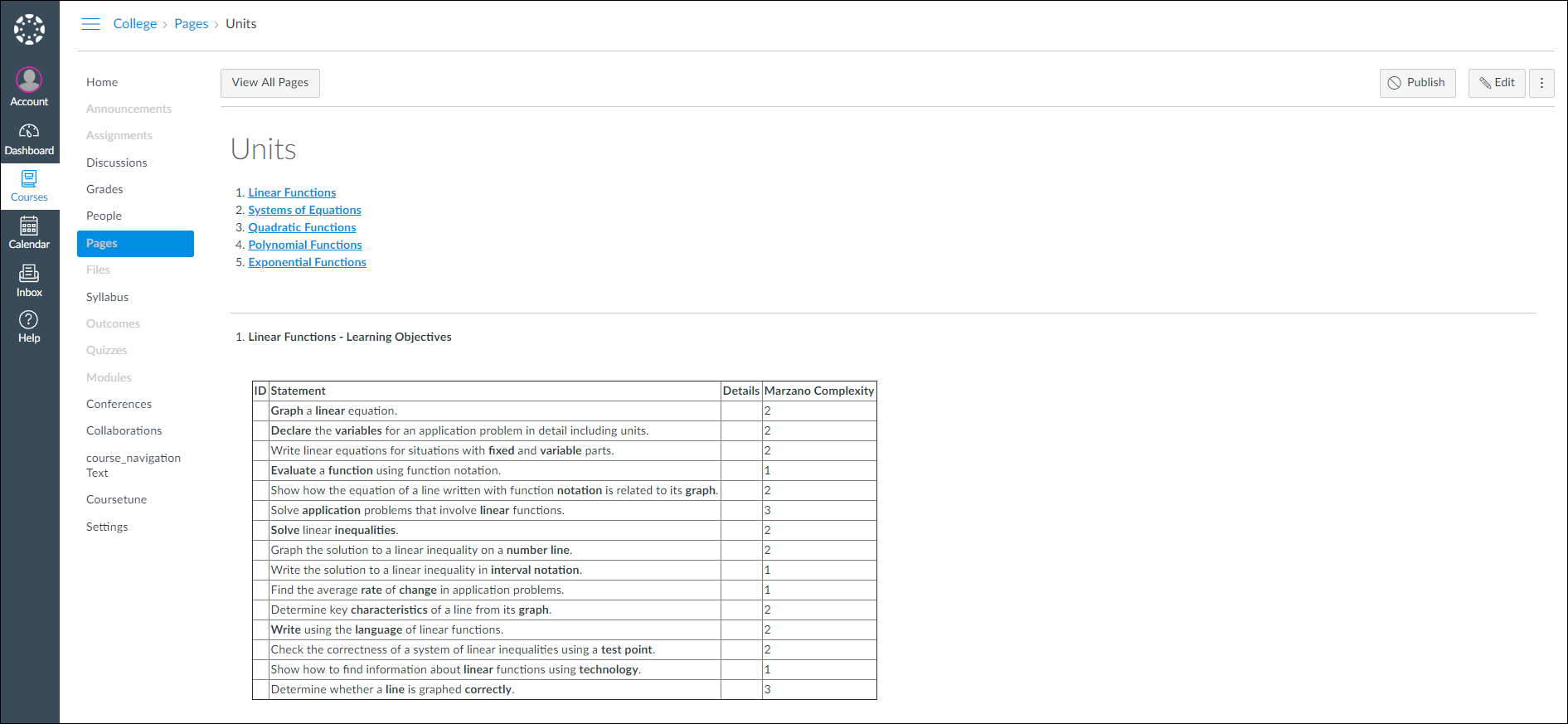Open the three-dot page options menu
The width and height of the screenshot is (1568, 724).
(x=1541, y=83)
